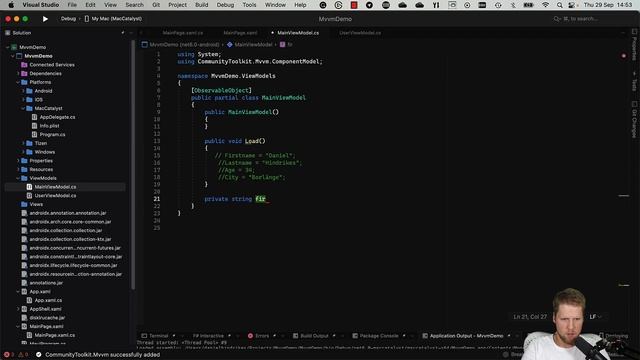Collapse the MvvmDemo solution node
Screen dimensions: 640x360
pyautogui.click(x=8, y=47)
